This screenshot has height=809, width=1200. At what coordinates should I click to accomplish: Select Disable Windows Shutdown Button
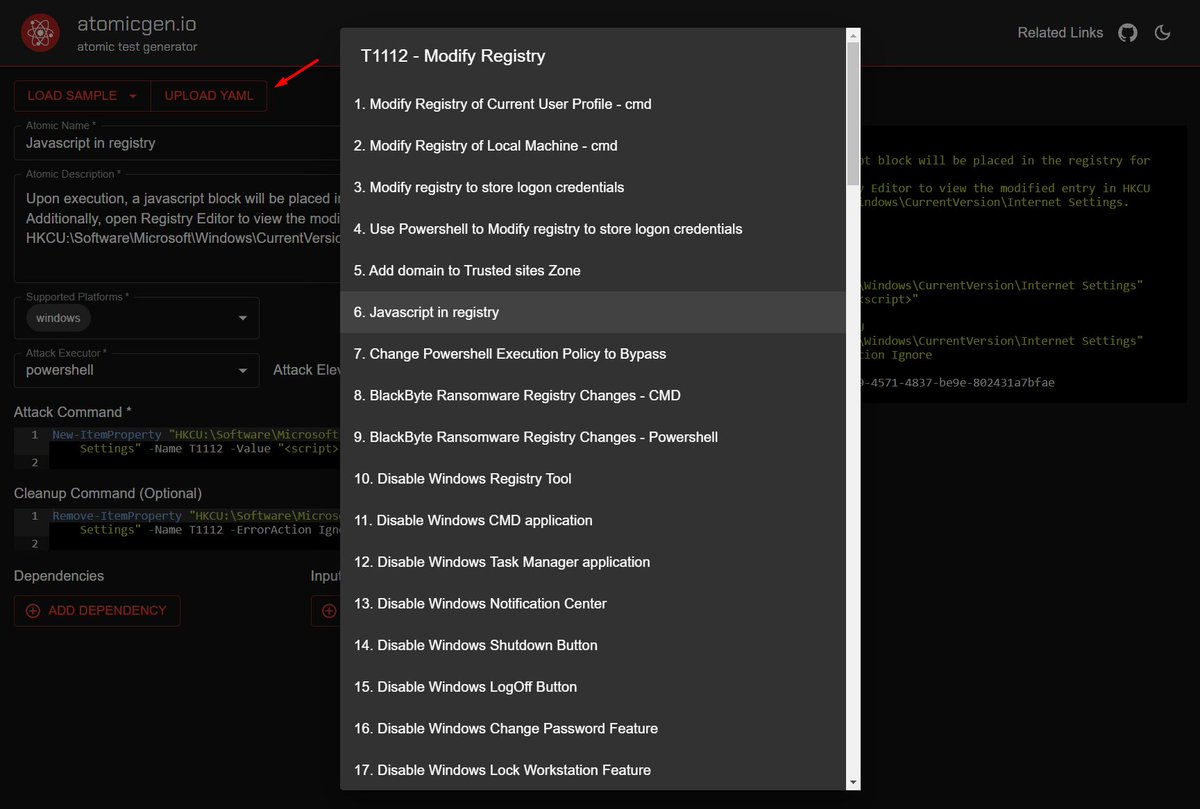click(593, 646)
